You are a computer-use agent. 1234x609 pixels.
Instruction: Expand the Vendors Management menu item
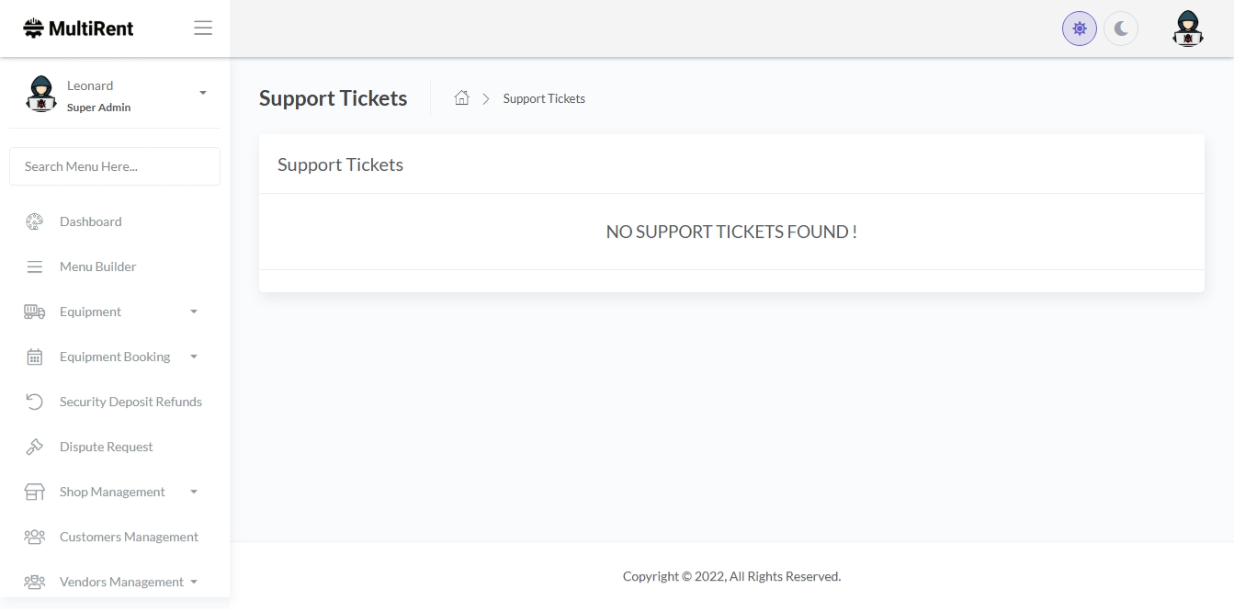pyautogui.click(x=121, y=582)
